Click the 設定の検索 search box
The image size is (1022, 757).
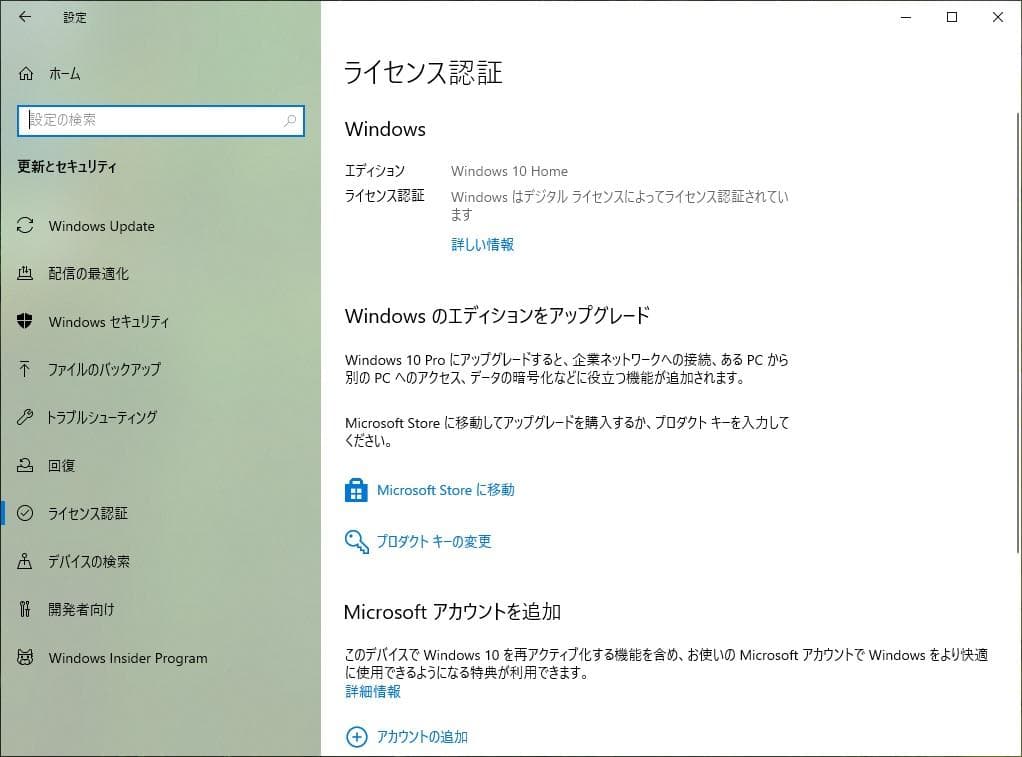(150, 120)
